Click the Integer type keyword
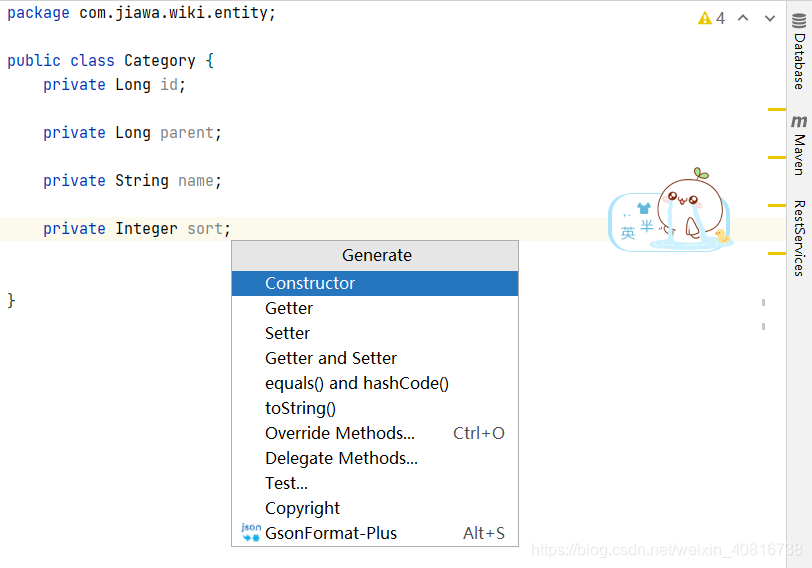 pyautogui.click(x=146, y=228)
